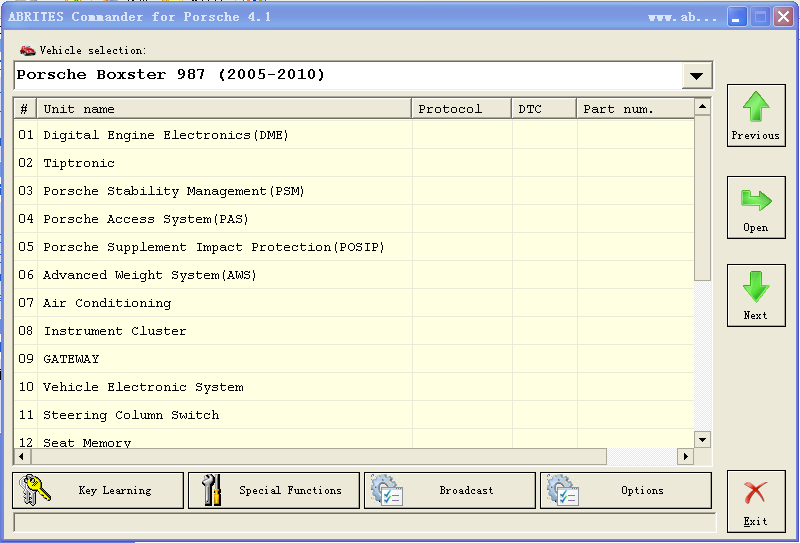Close the ABRITES Commander window
The image size is (800, 543).
(783, 17)
